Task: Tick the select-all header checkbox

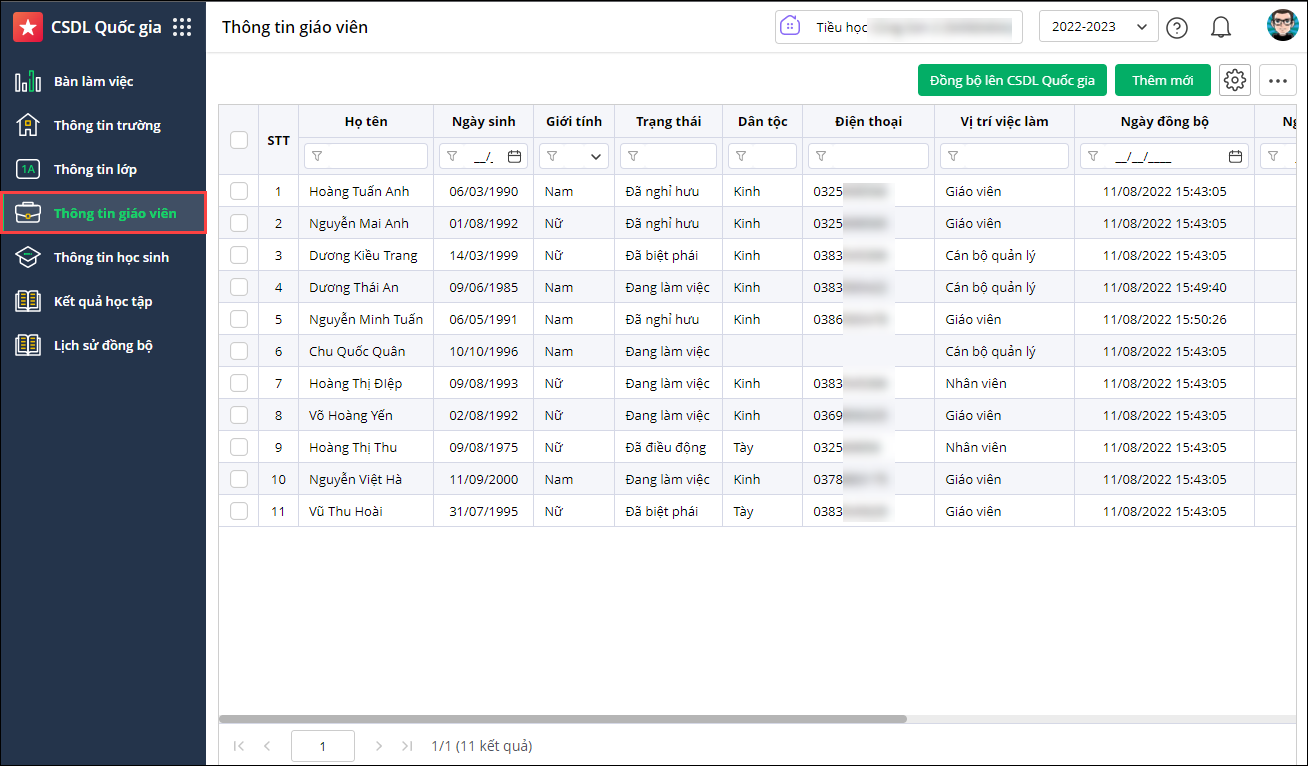Action: click(239, 140)
